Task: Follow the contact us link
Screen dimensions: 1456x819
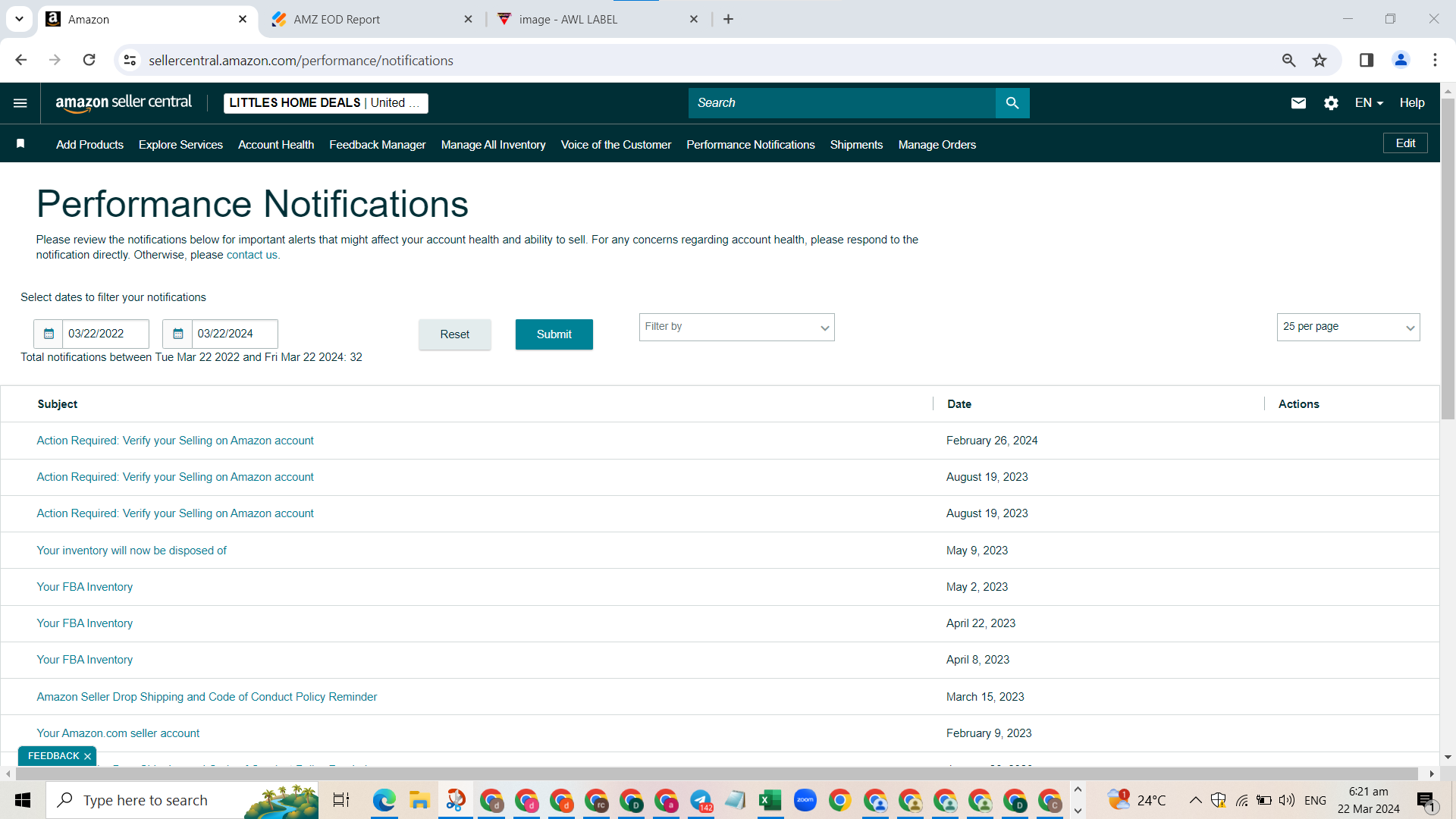Action: pyautogui.click(x=252, y=255)
